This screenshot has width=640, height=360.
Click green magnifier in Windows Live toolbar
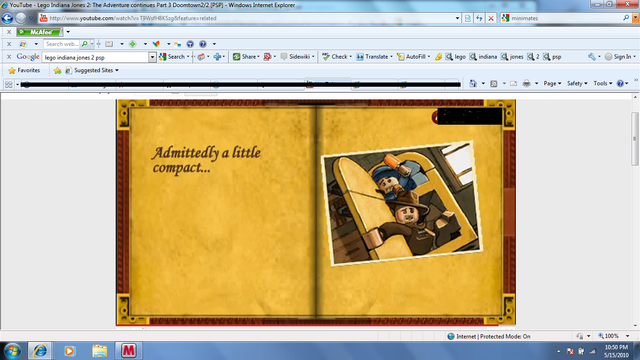point(84,44)
